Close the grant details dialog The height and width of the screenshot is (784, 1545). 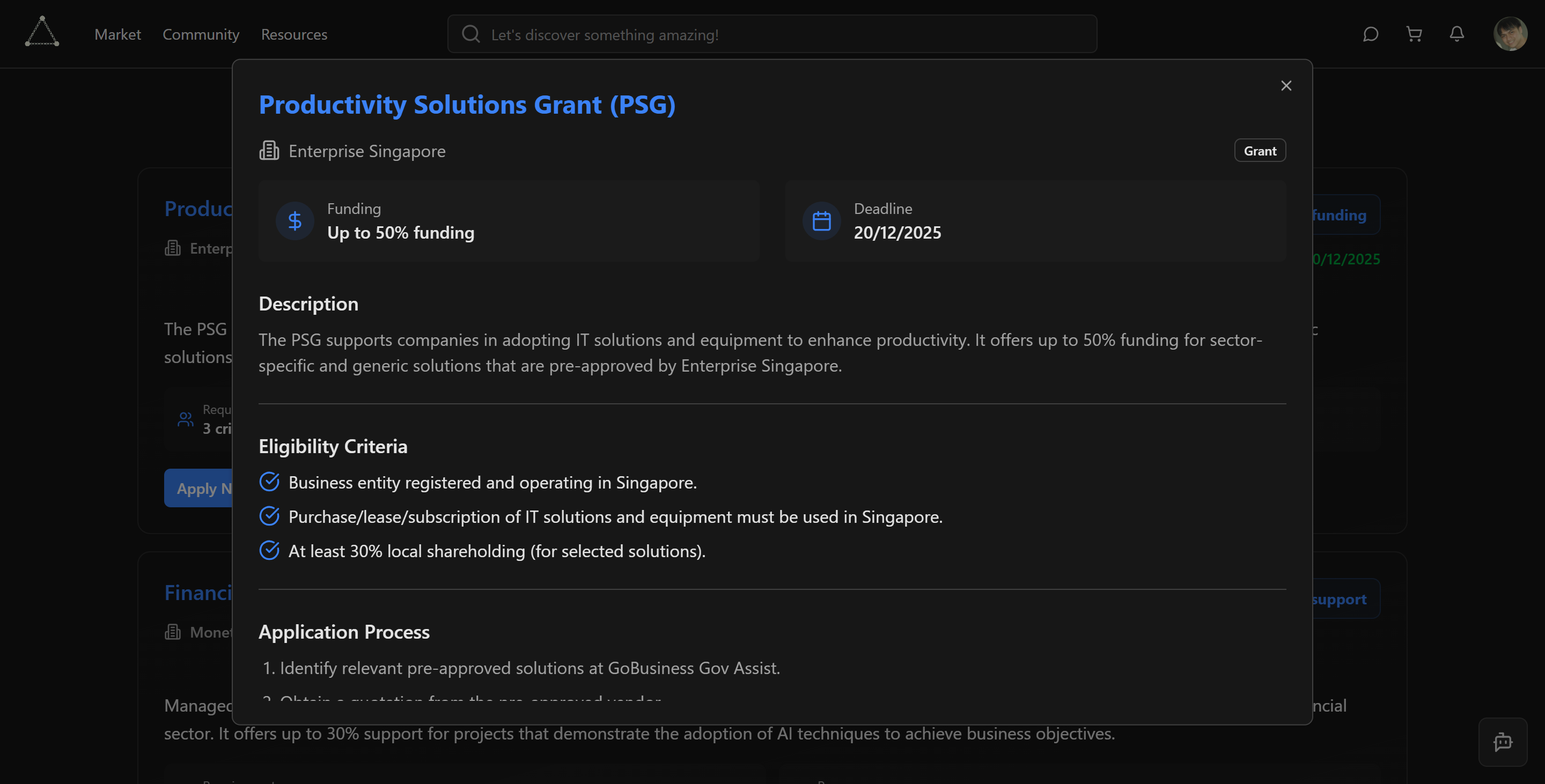click(1286, 86)
